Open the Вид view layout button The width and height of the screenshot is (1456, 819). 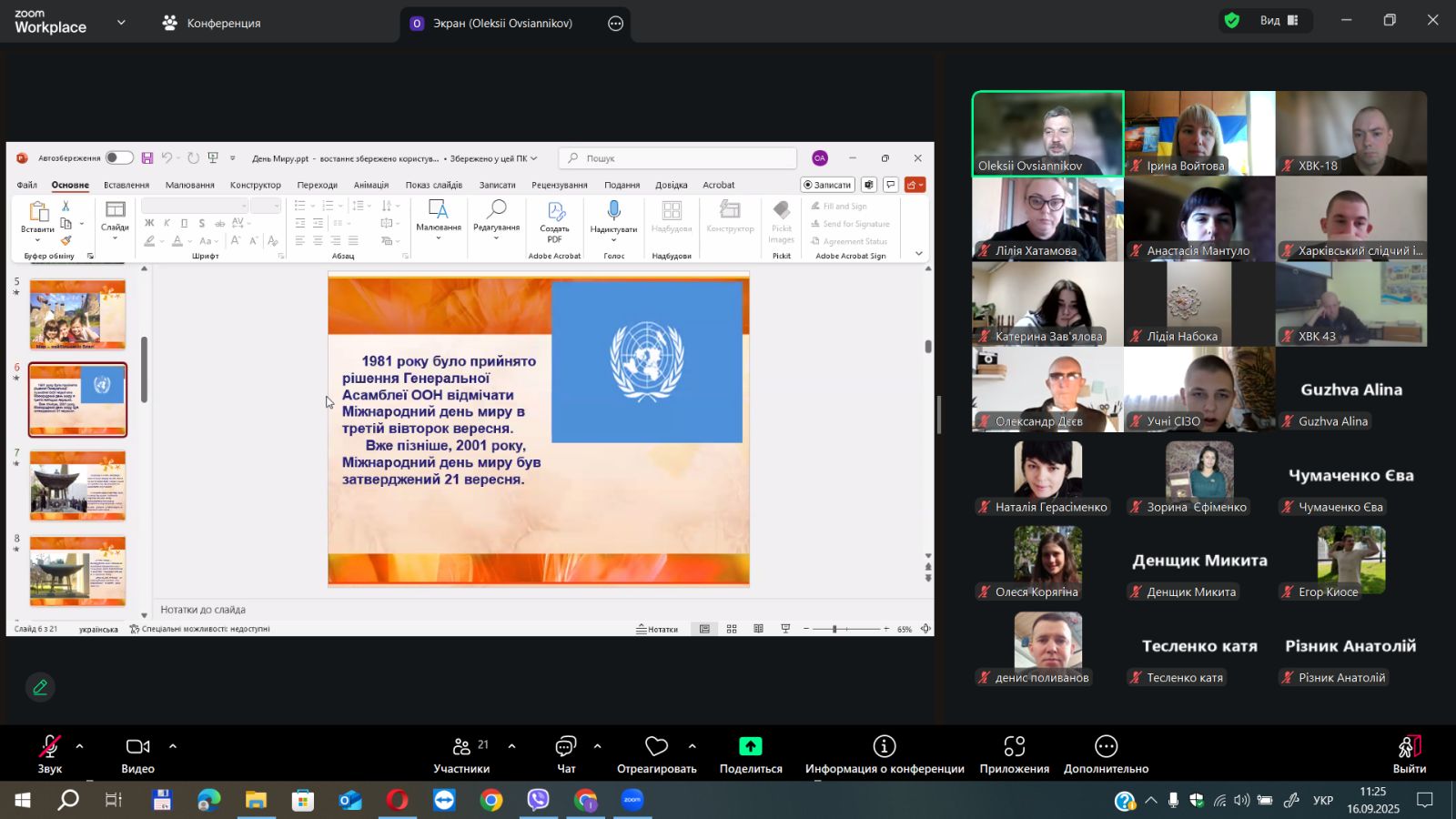tap(1279, 20)
